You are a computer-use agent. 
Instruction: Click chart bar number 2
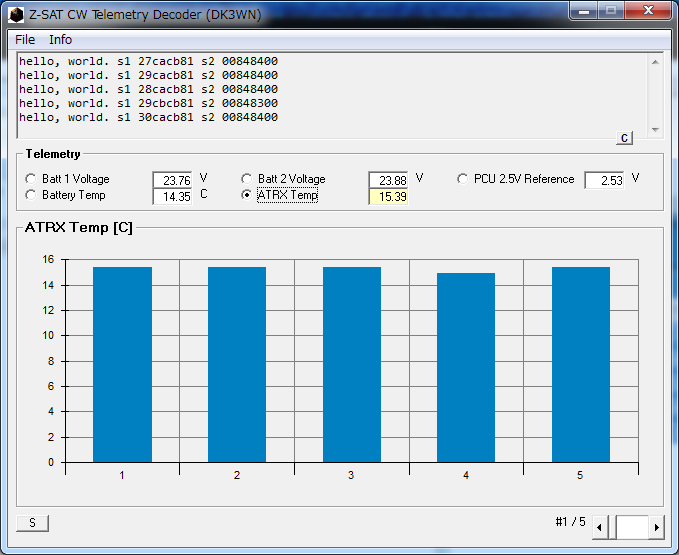(x=237, y=365)
